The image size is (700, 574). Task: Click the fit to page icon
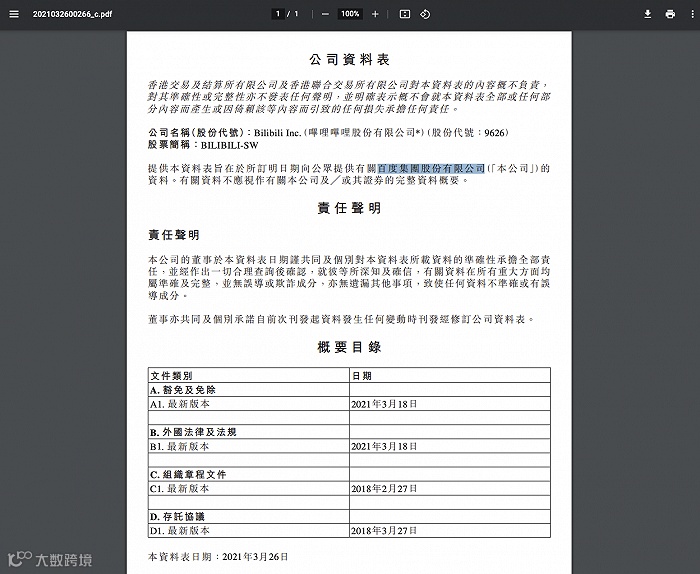404,14
